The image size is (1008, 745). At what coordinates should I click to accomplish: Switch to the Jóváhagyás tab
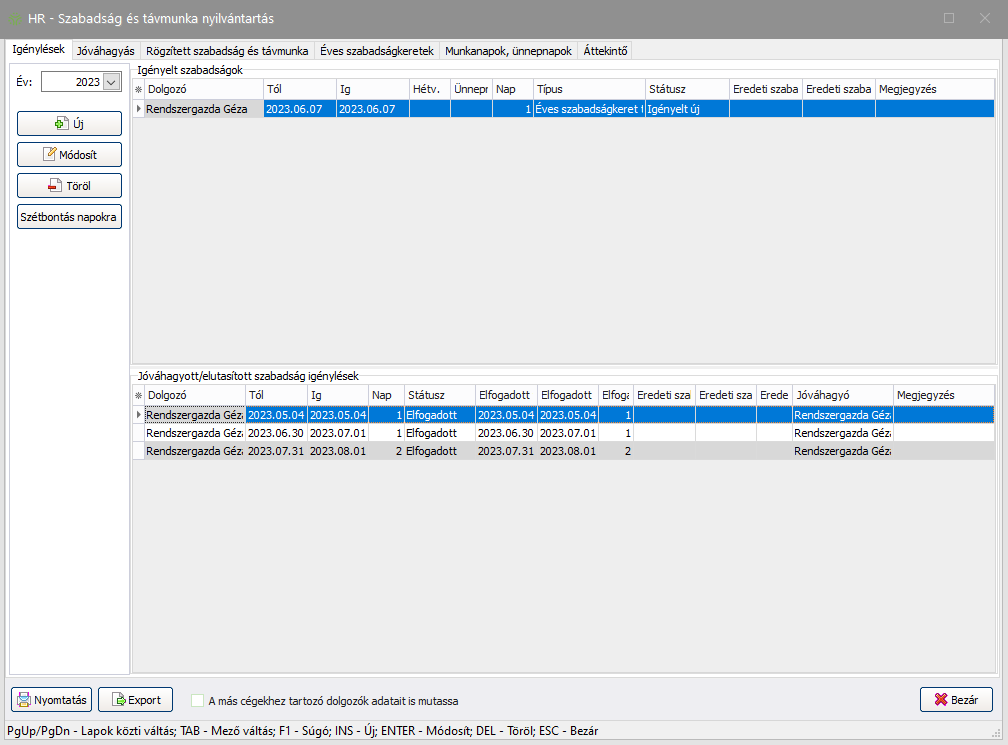pyautogui.click(x=106, y=50)
